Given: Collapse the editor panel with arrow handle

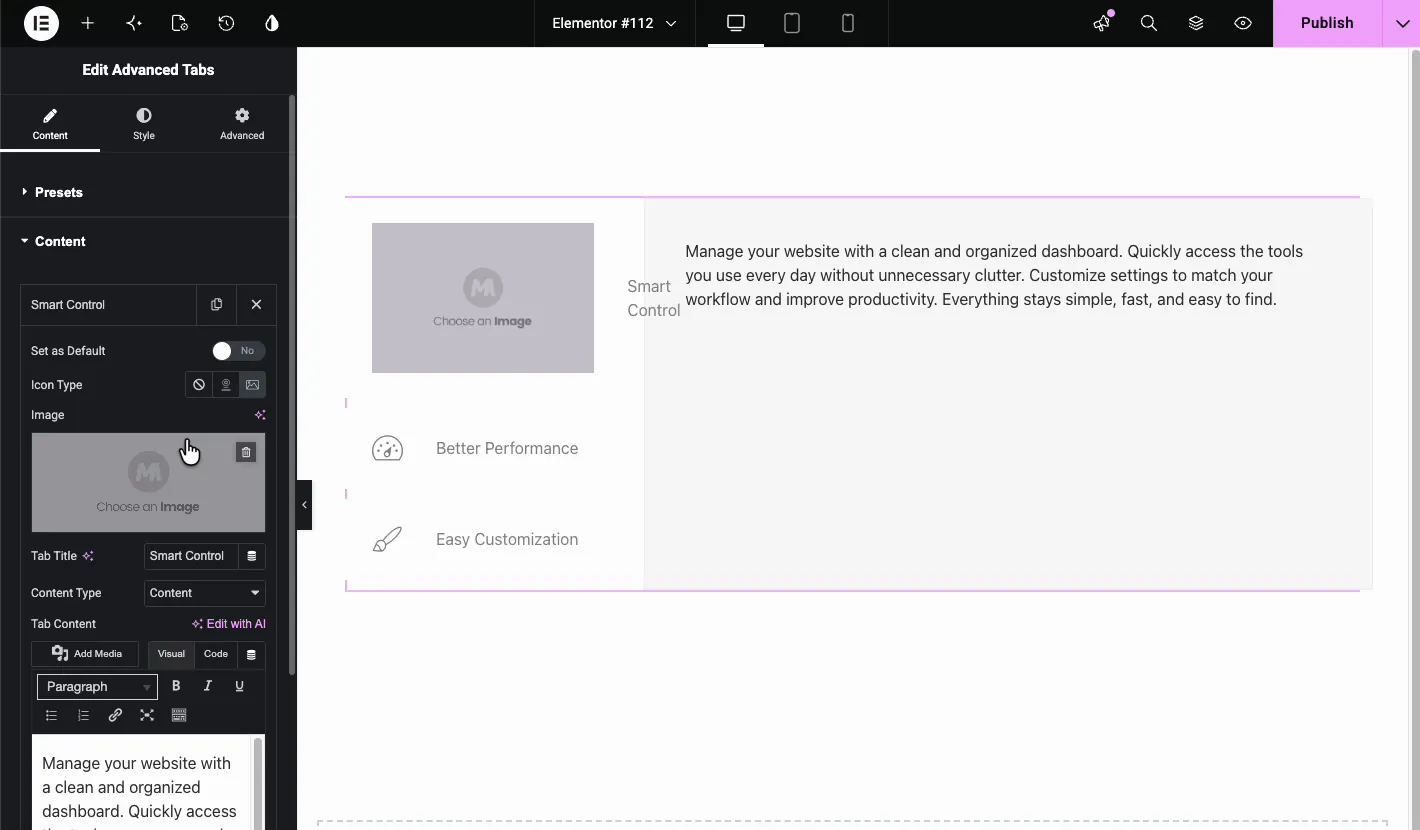Looking at the screenshot, I should [304, 505].
